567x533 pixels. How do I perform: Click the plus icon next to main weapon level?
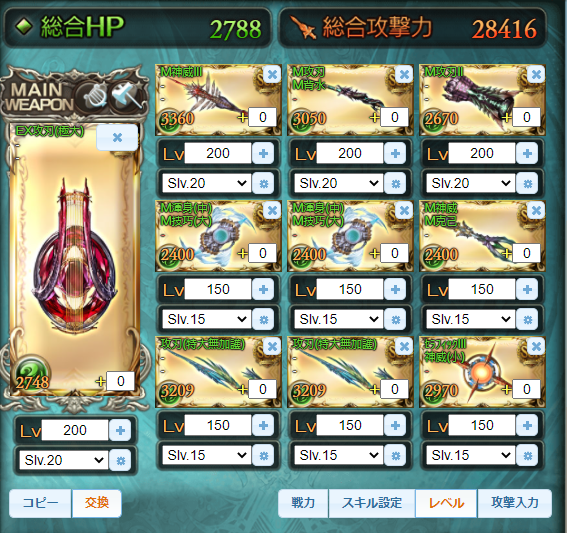[x=120, y=430]
